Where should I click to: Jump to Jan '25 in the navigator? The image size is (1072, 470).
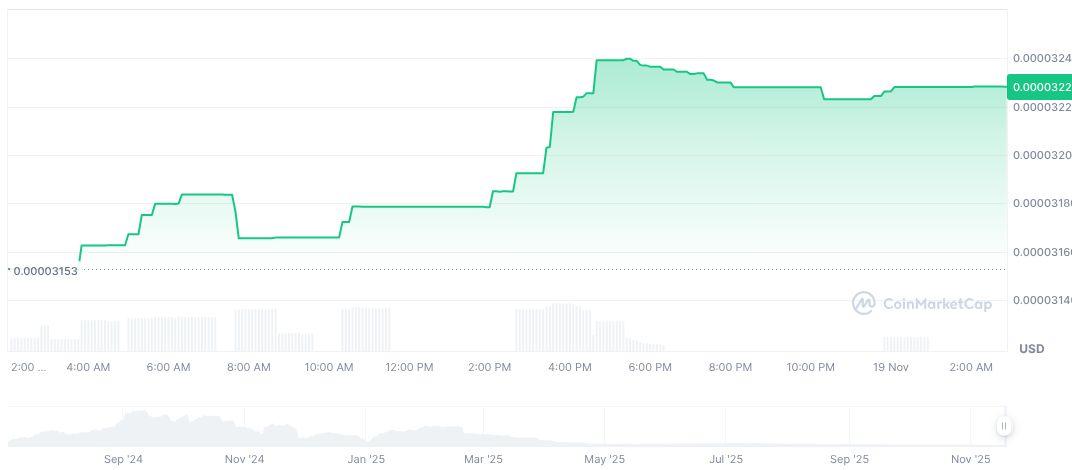coord(366,459)
